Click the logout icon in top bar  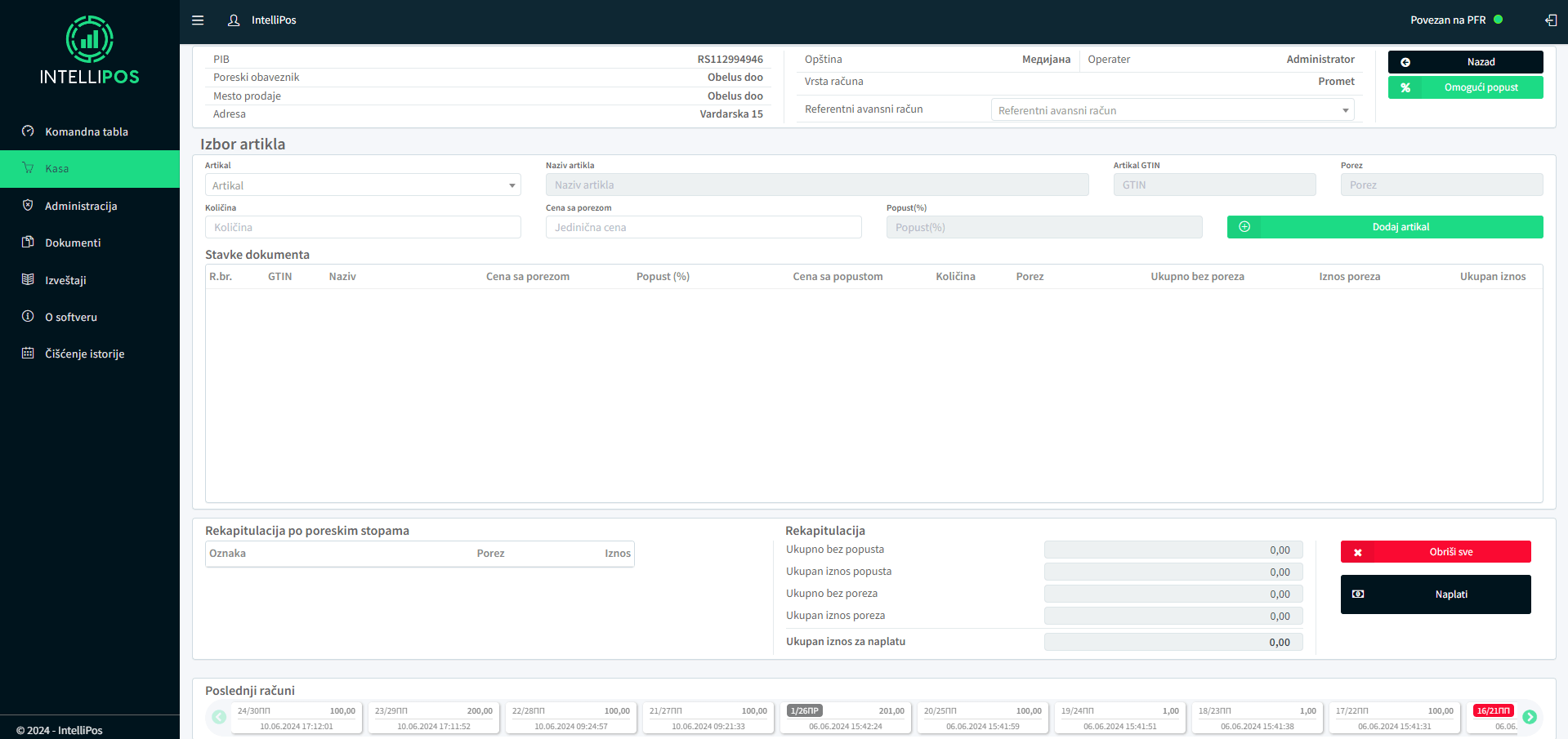[1550, 20]
